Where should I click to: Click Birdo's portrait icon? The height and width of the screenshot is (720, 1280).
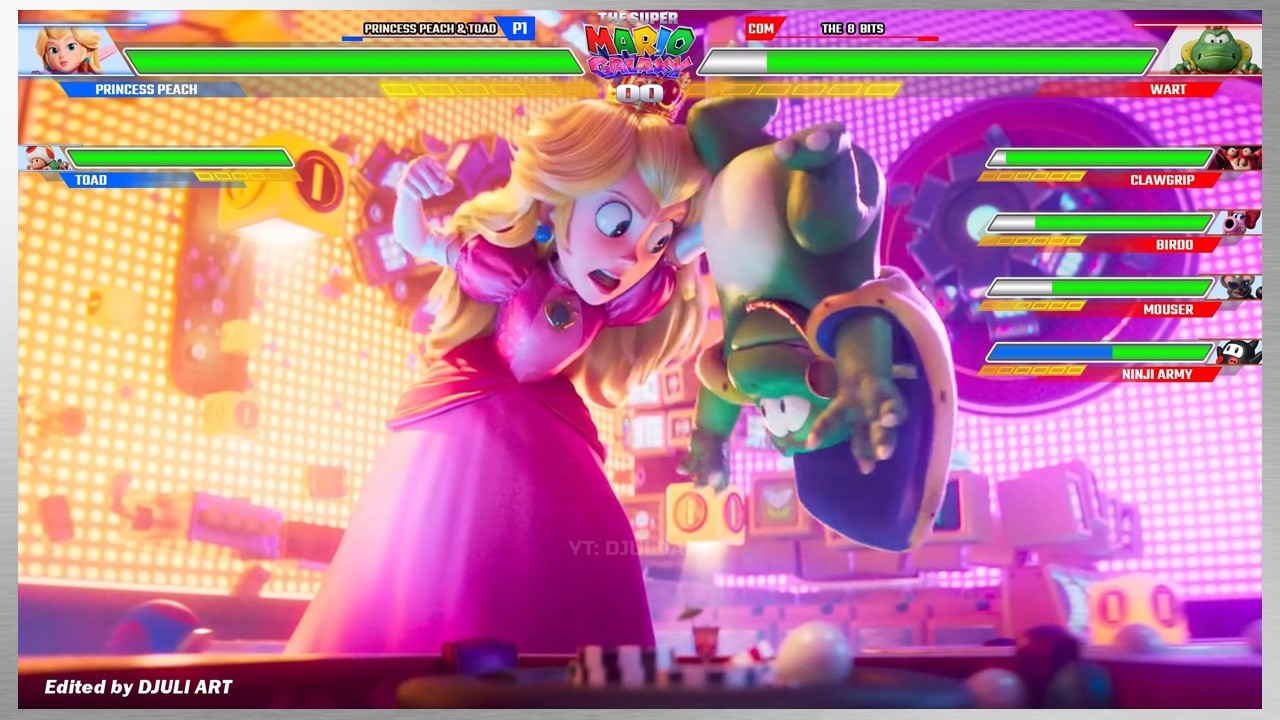[x=1240, y=222]
